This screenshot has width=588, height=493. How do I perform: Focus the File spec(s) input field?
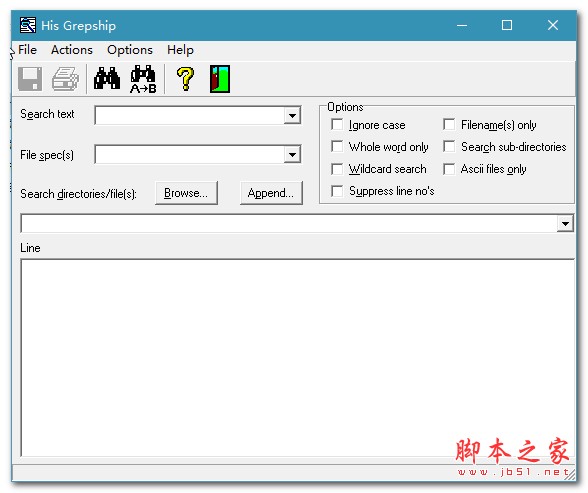click(x=189, y=154)
